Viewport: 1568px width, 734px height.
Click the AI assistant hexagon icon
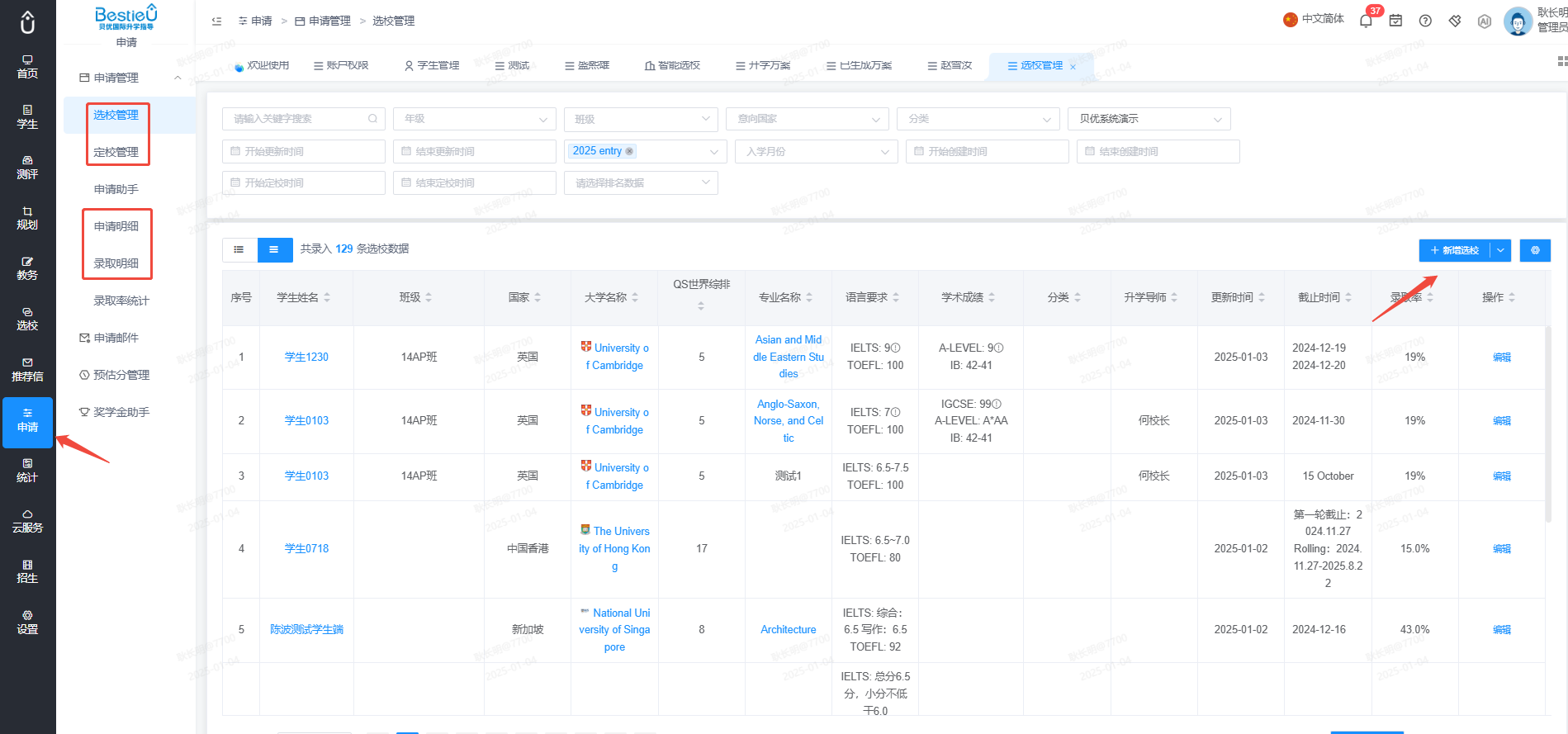pyautogui.click(x=1485, y=21)
